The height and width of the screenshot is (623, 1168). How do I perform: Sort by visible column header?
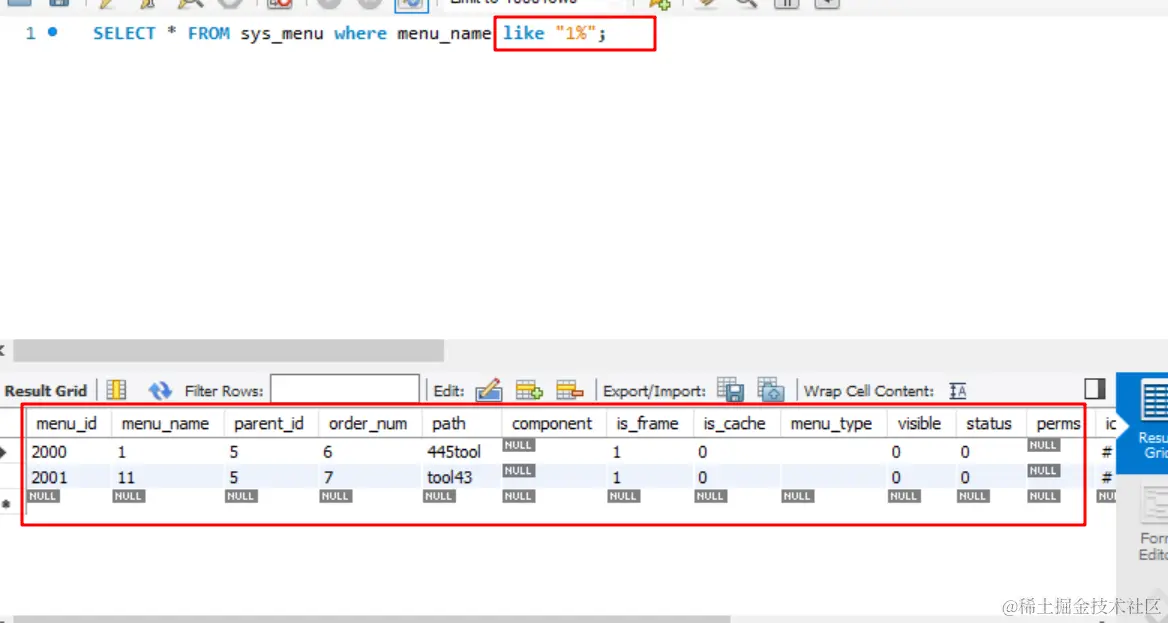920,423
